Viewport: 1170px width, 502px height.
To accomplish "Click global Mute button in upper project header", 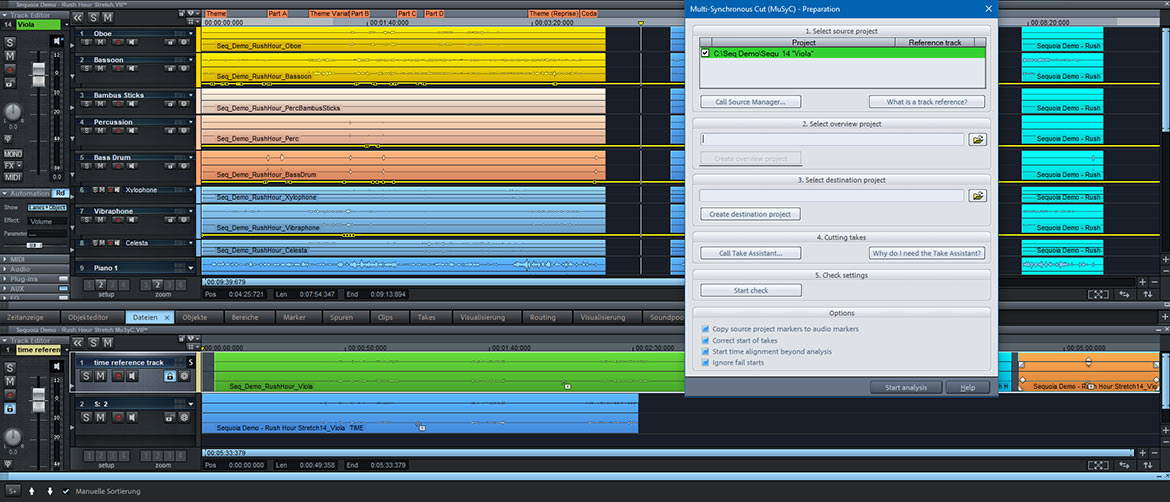I will [107, 17].
